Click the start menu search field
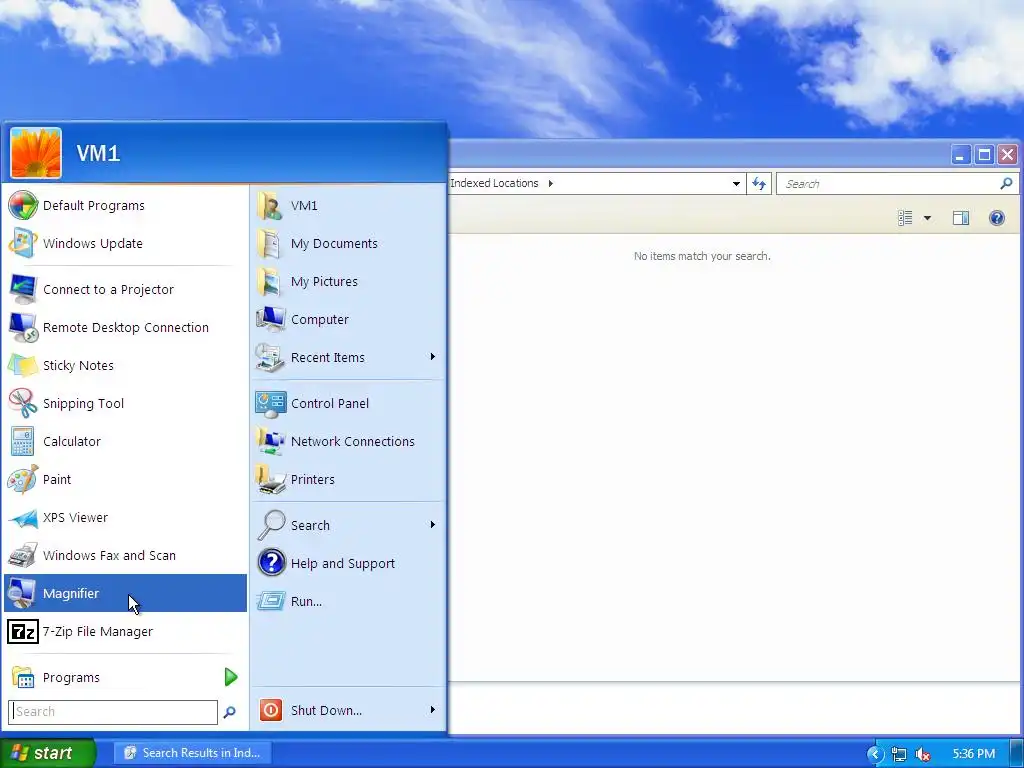 [x=113, y=712]
